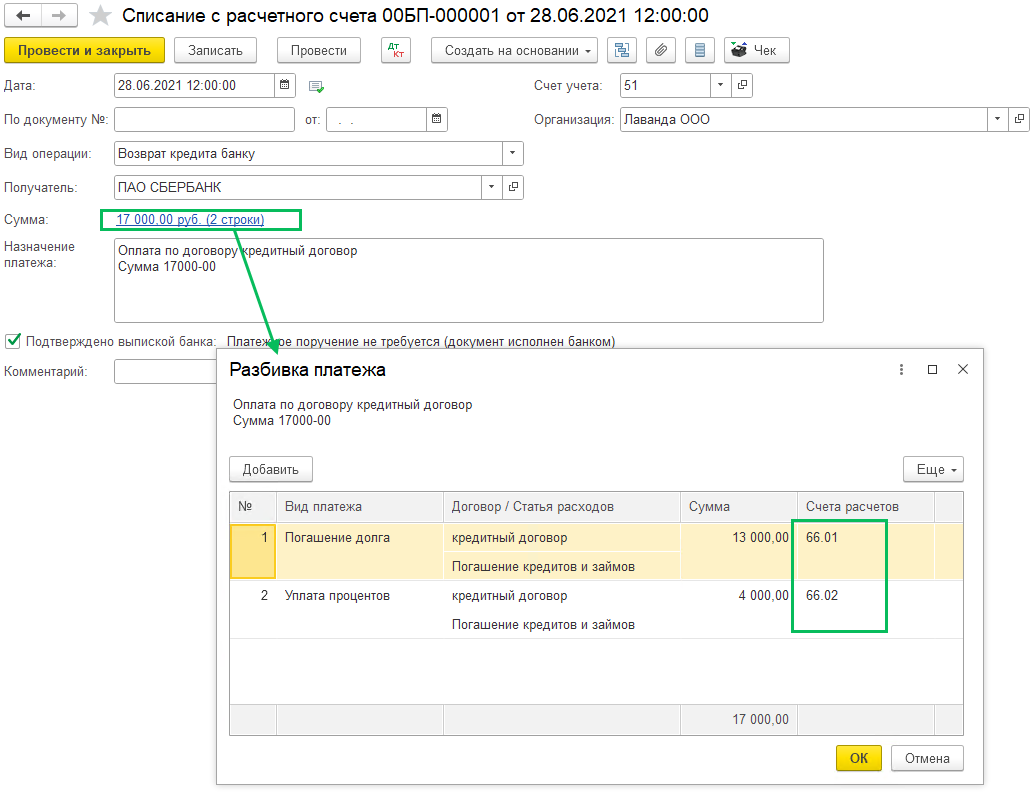Open the Еще menu in payment breakdown
The height and width of the screenshot is (792, 1031).
click(x=933, y=469)
